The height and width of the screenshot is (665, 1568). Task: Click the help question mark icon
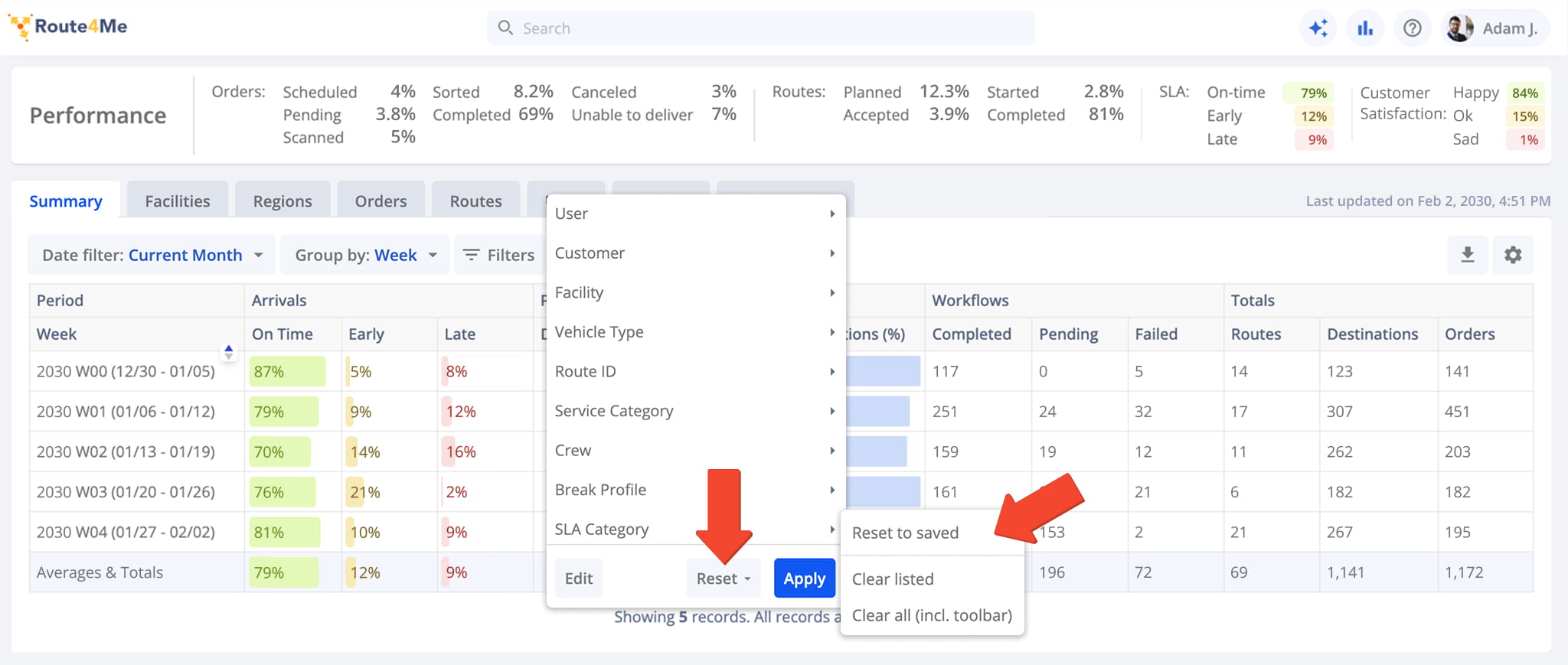point(1413,28)
